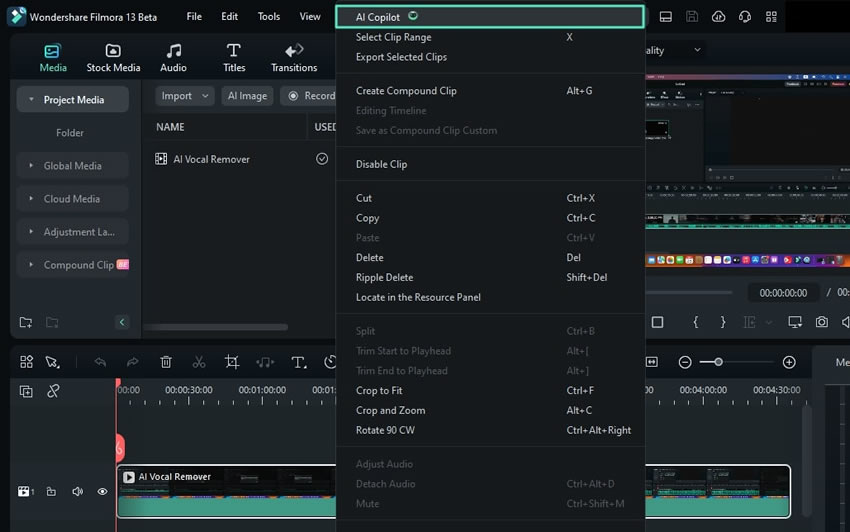Click the zoom in plus button
The height and width of the screenshot is (532, 850).
point(789,362)
